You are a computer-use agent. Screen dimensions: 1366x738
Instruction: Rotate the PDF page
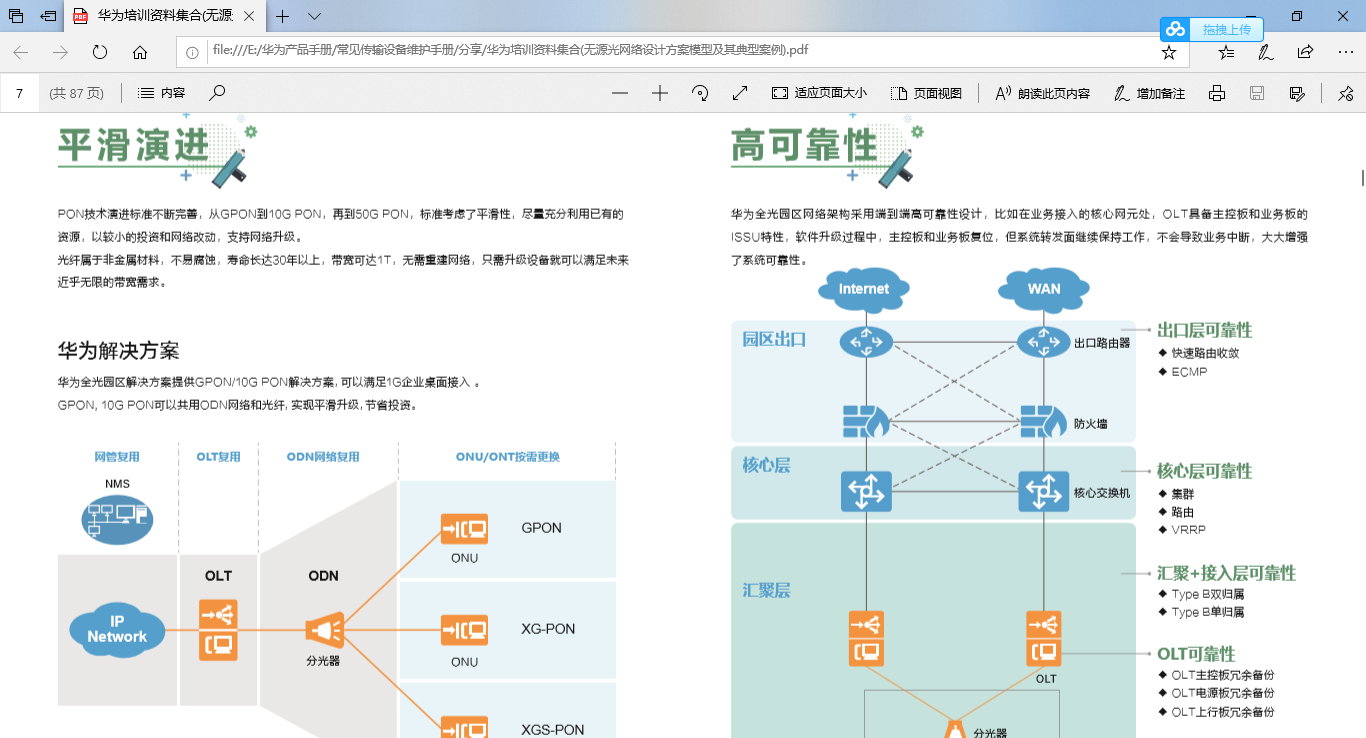pos(700,93)
